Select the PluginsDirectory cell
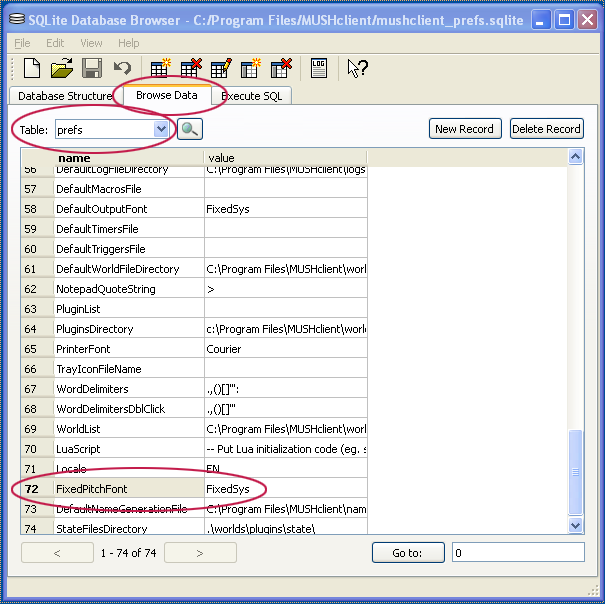 click(129, 329)
